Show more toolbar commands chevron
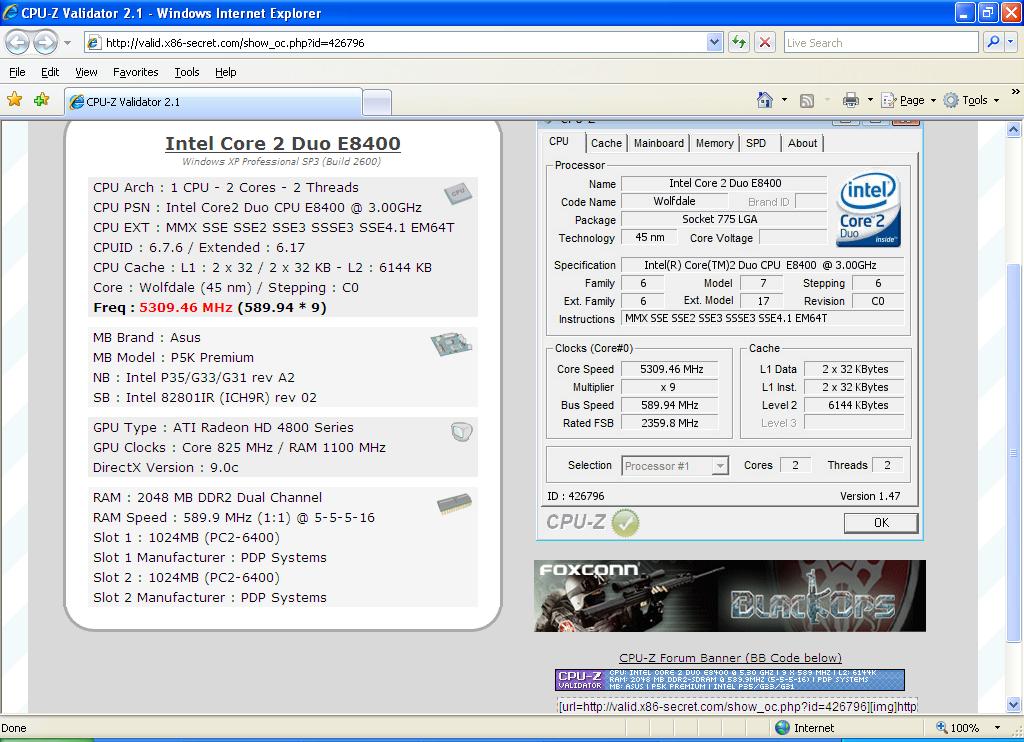This screenshot has width=1024, height=742. tap(1015, 92)
